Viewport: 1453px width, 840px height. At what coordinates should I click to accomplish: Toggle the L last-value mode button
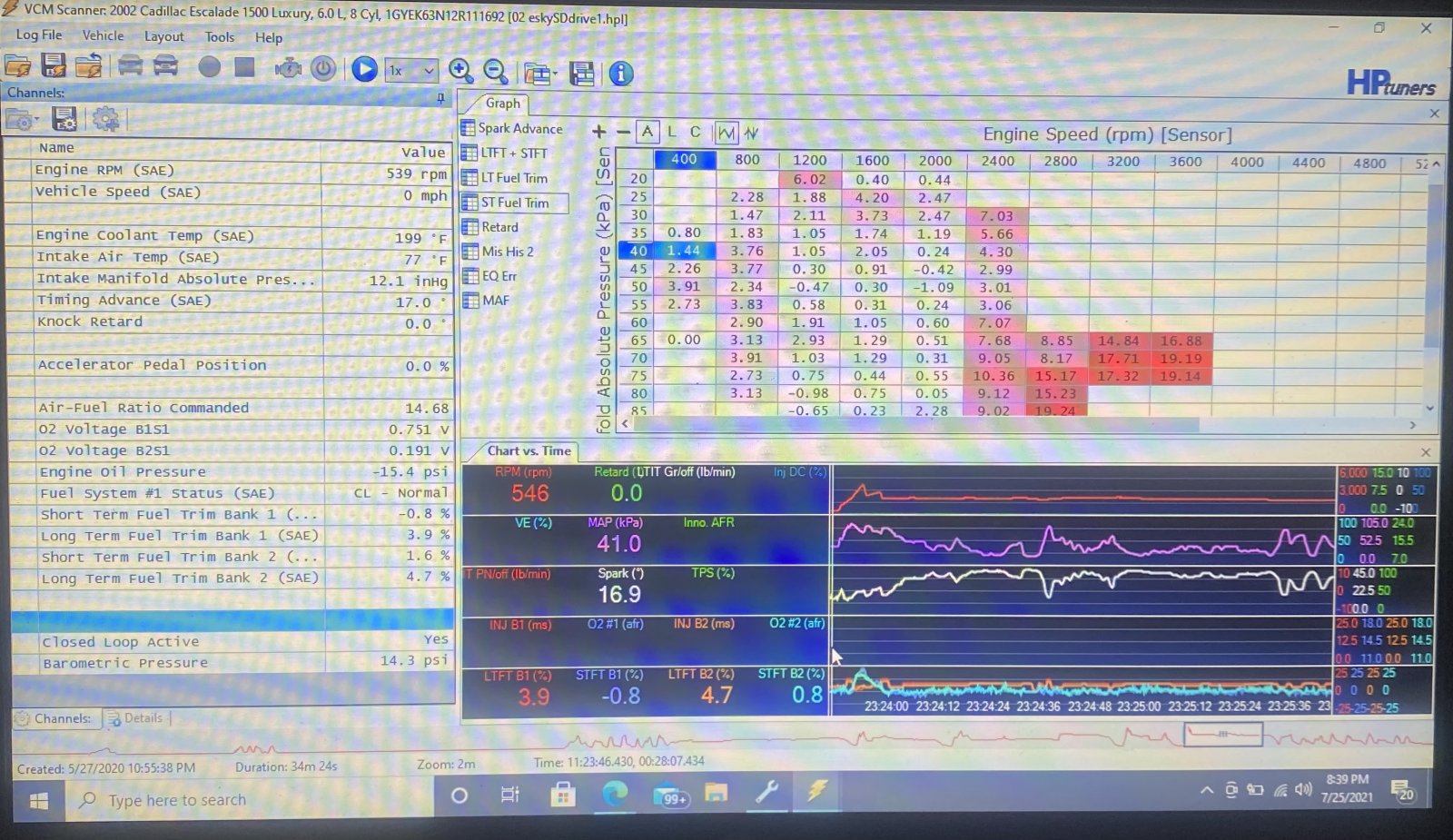click(672, 132)
